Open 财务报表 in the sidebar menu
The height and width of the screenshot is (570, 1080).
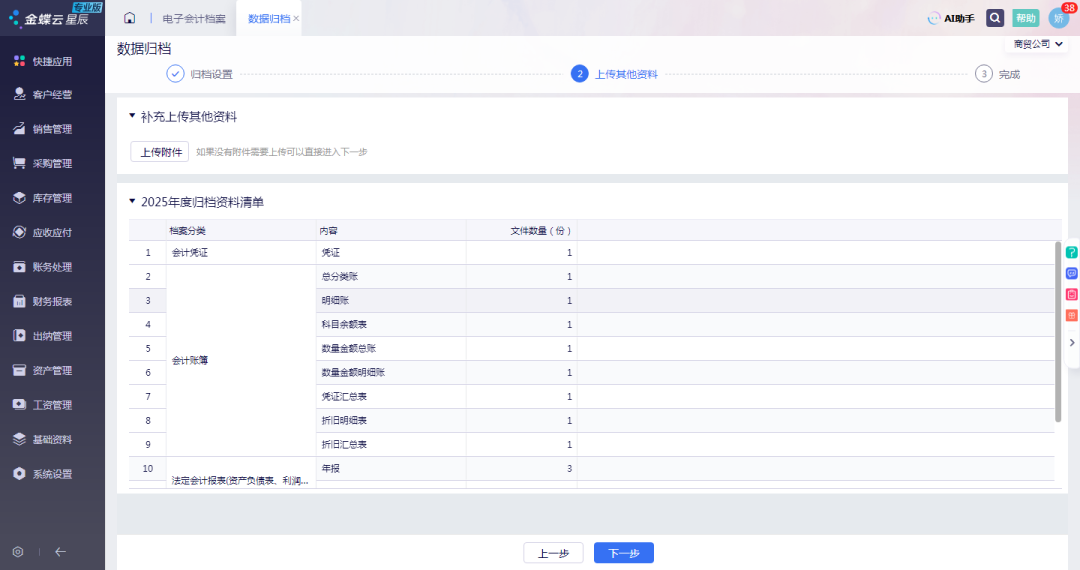coord(52,301)
